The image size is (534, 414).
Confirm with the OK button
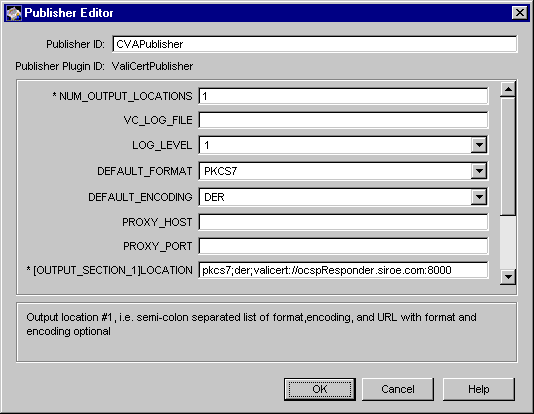pos(320,389)
